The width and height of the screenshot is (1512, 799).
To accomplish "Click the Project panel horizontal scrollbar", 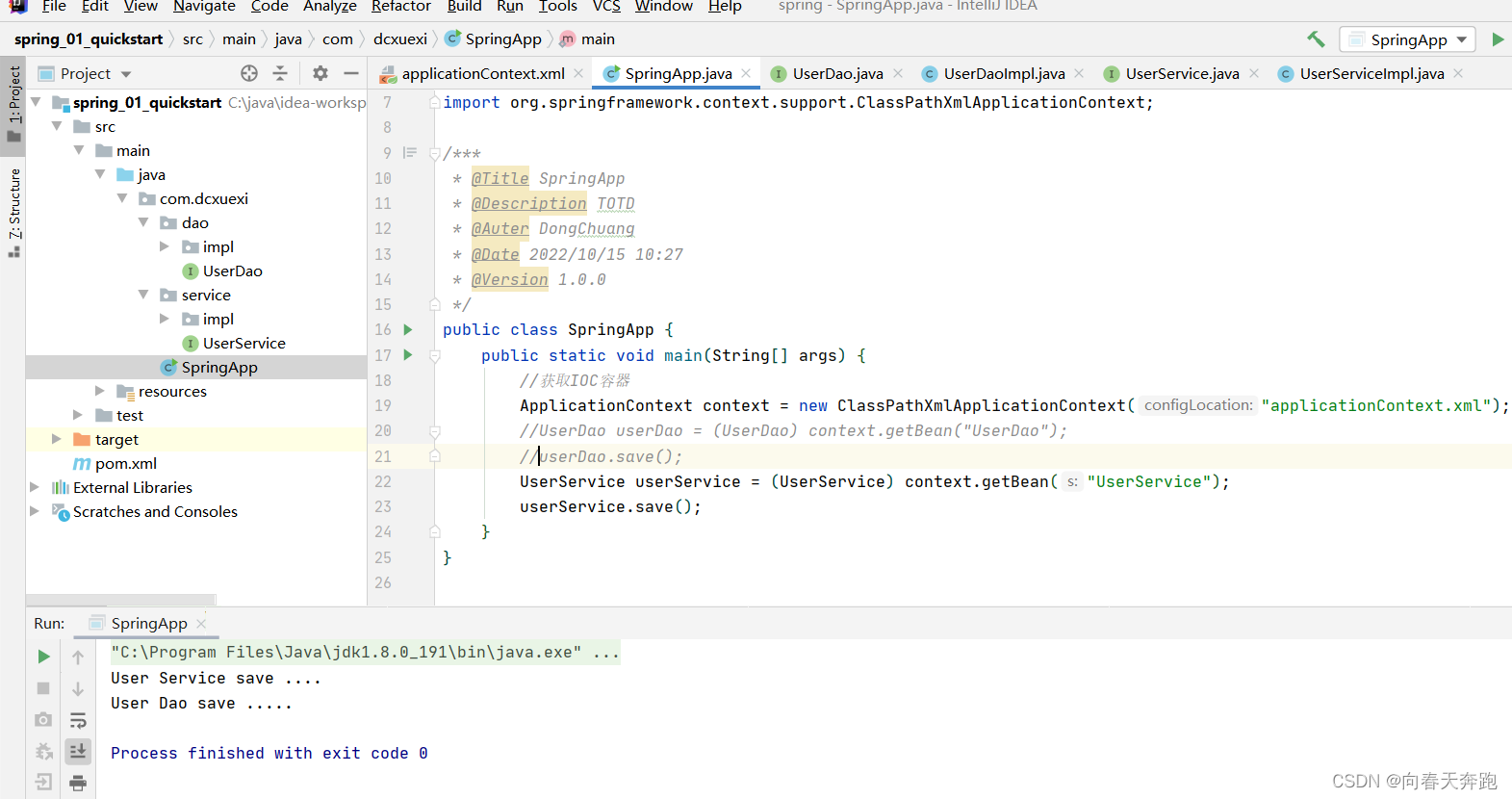I will [121, 599].
